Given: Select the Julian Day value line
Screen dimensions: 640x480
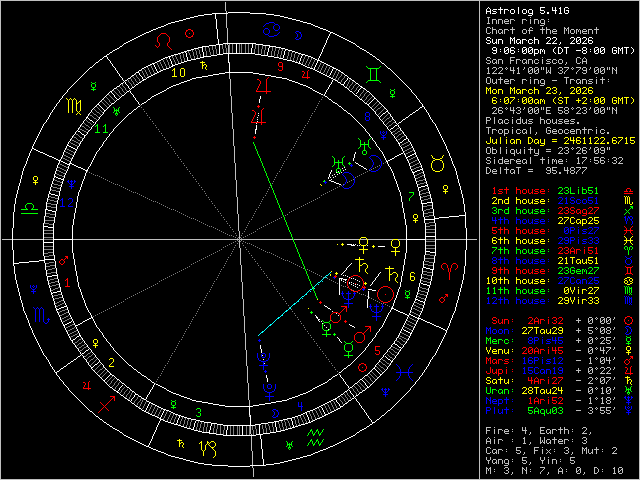Looking at the screenshot, I should [x=560, y=139].
